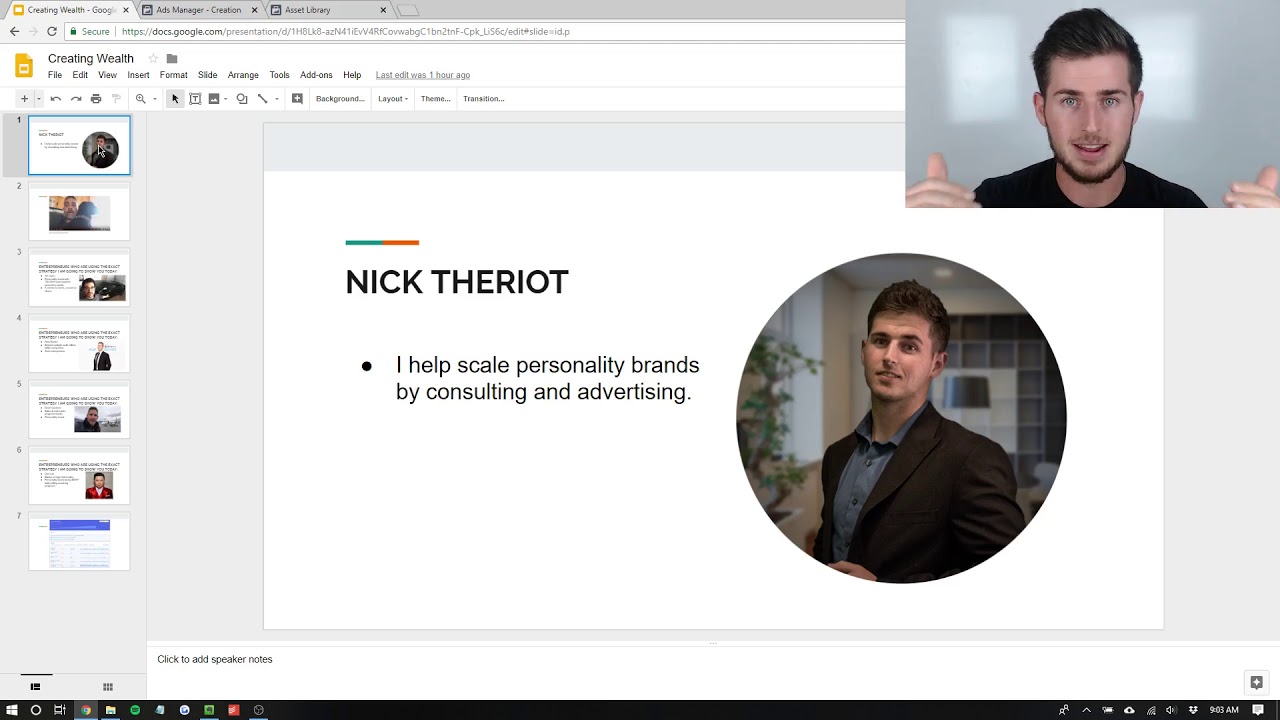Click the redo arrow in toolbar
Viewport: 1280px width, 720px height.
(76, 99)
